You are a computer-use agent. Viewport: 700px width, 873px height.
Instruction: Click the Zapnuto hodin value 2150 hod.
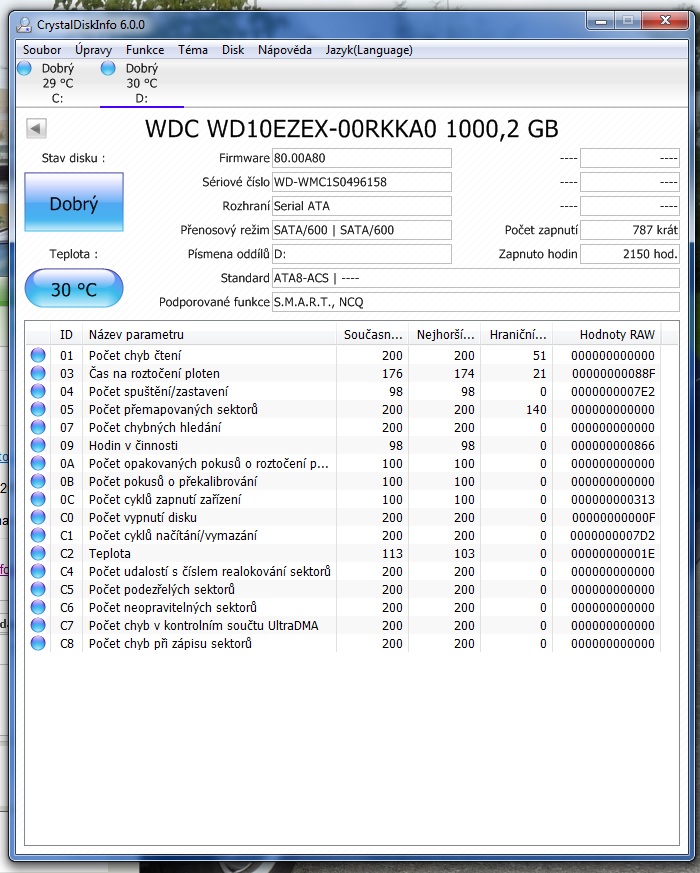click(630, 254)
